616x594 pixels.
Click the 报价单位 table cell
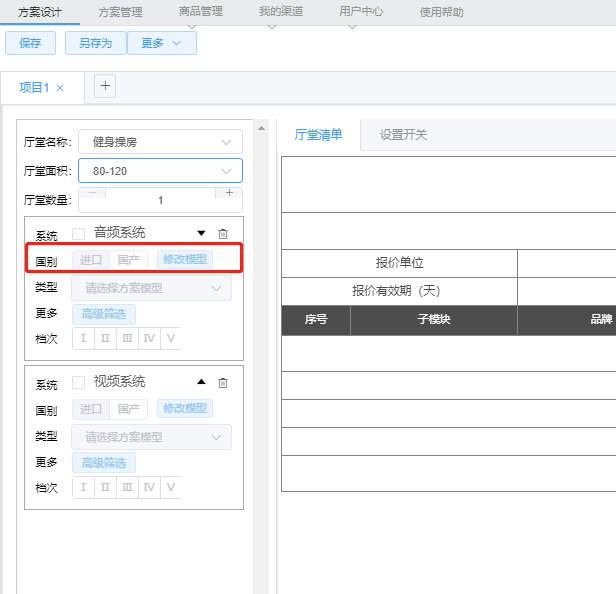coord(400,263)
